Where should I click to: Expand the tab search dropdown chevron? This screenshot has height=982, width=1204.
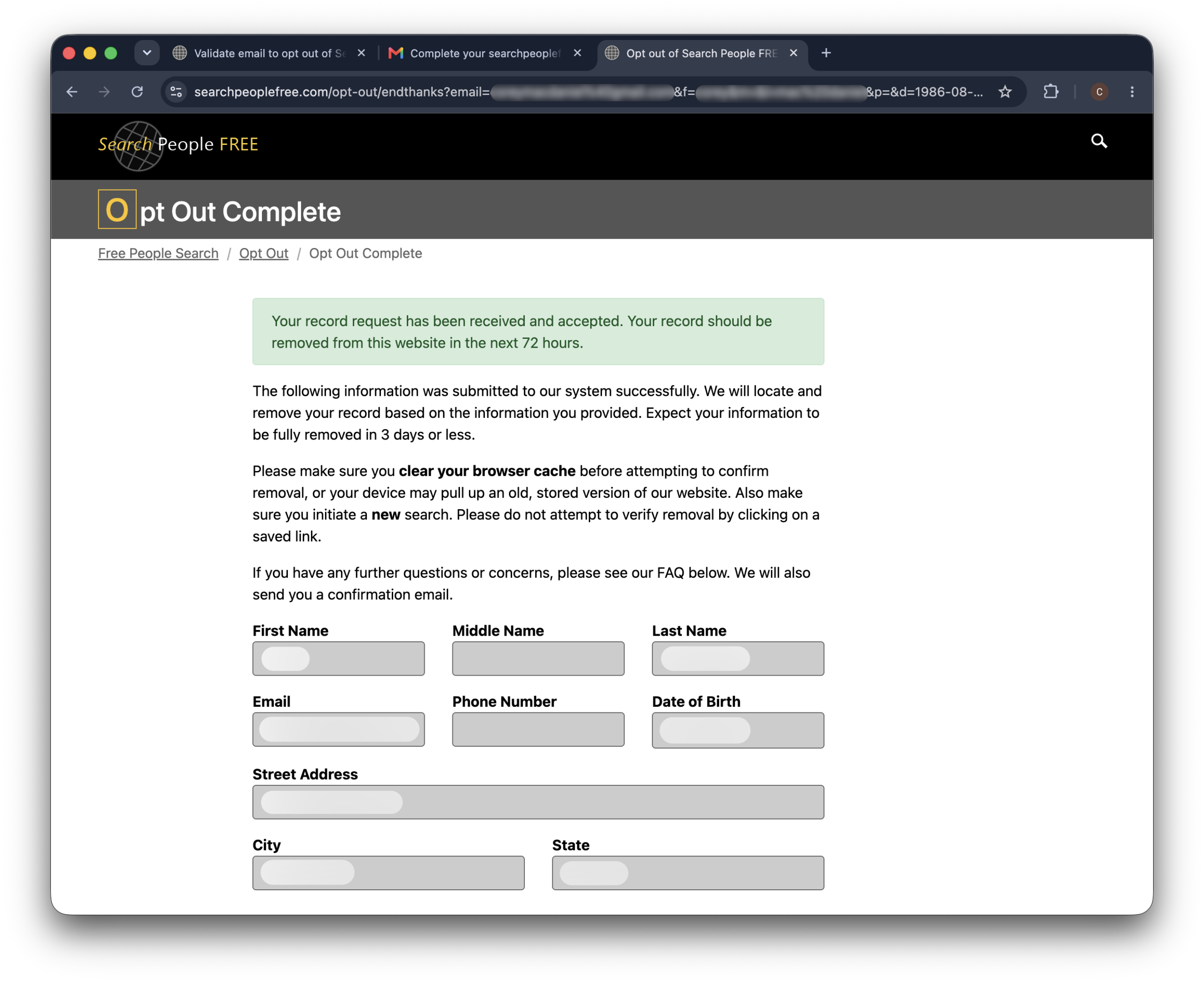147,53
